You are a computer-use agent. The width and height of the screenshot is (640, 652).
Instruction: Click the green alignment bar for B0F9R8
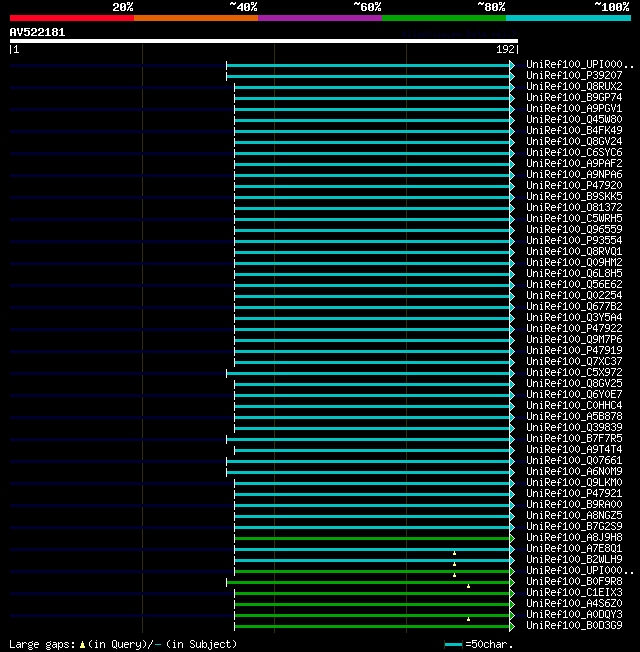(368, 583)
